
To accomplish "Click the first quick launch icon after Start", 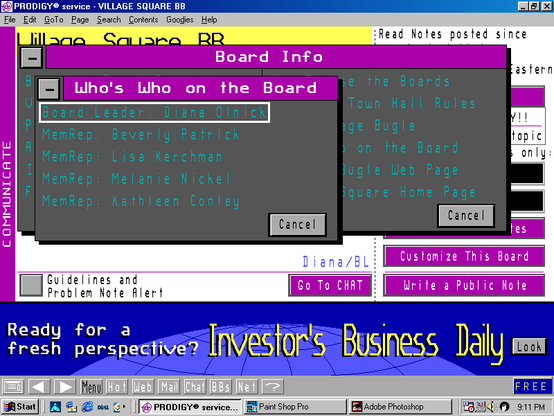I will (55, 407).
